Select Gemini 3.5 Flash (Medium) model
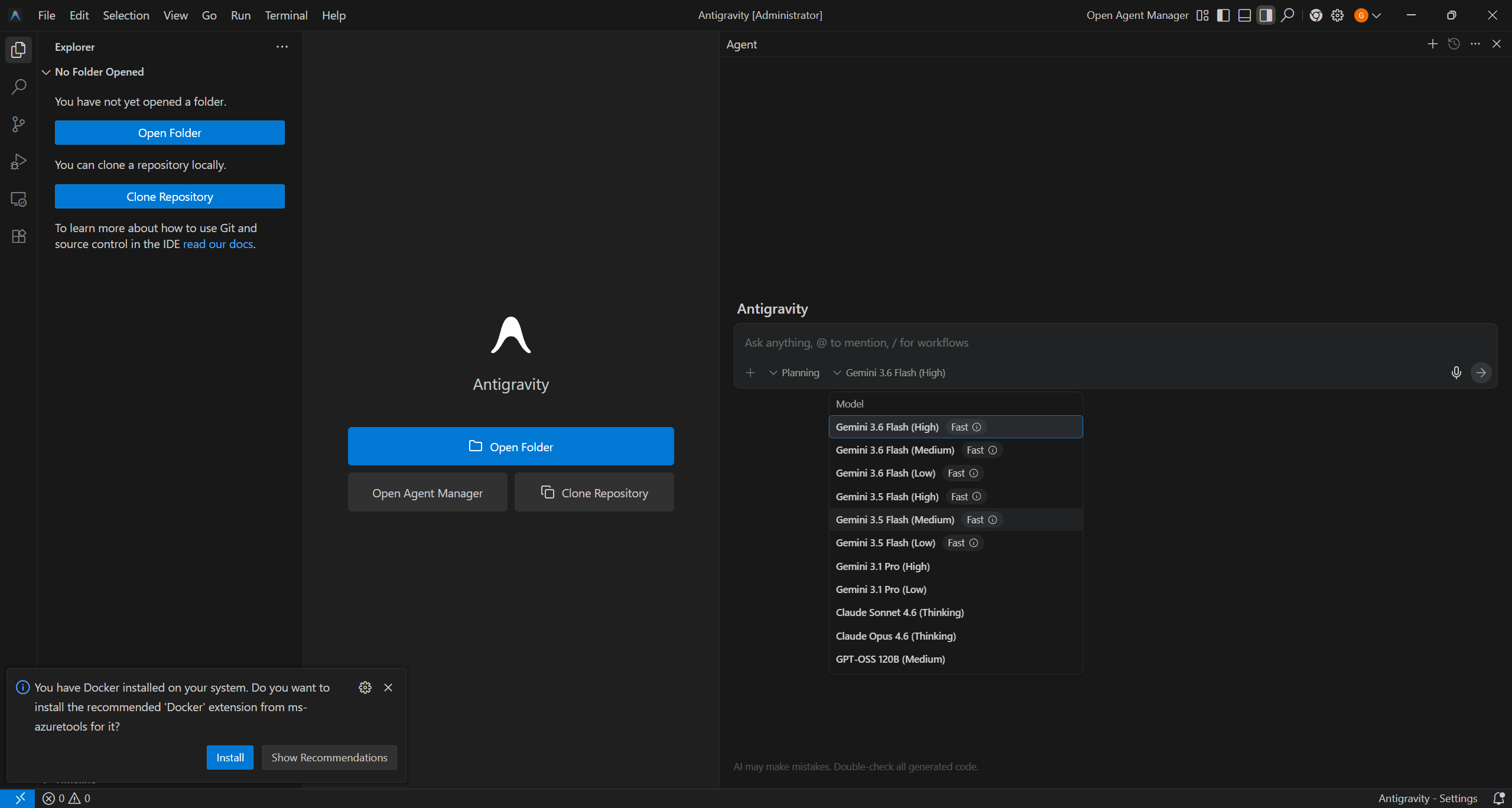 pos(955,520)
